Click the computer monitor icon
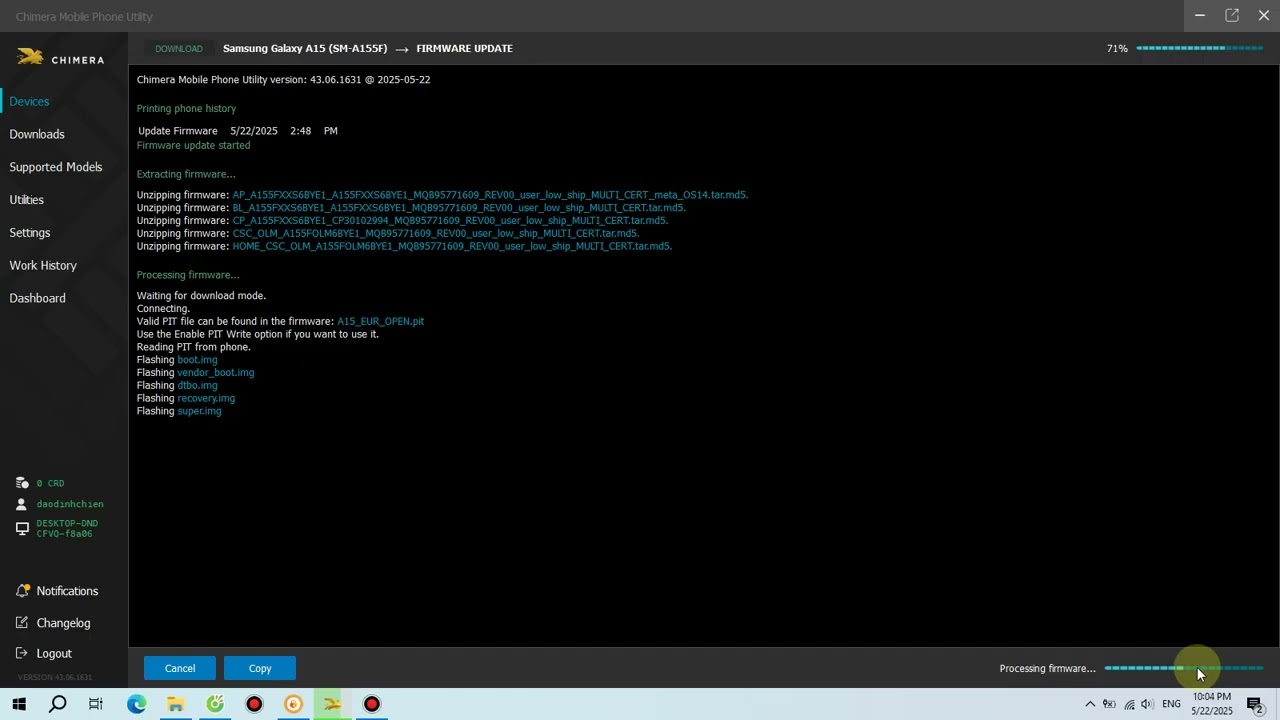The image size is (1280, 720). [22, 528]
